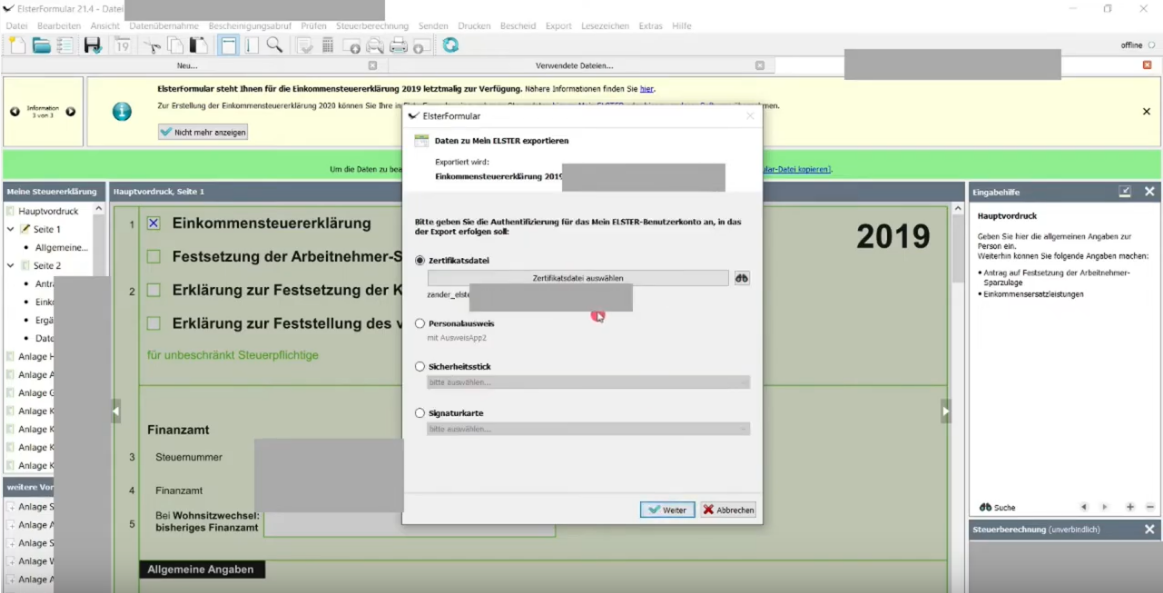Choose the Sicherheitsstick authentication option
The image size is (1163, 593).
(x=420, y=367)
